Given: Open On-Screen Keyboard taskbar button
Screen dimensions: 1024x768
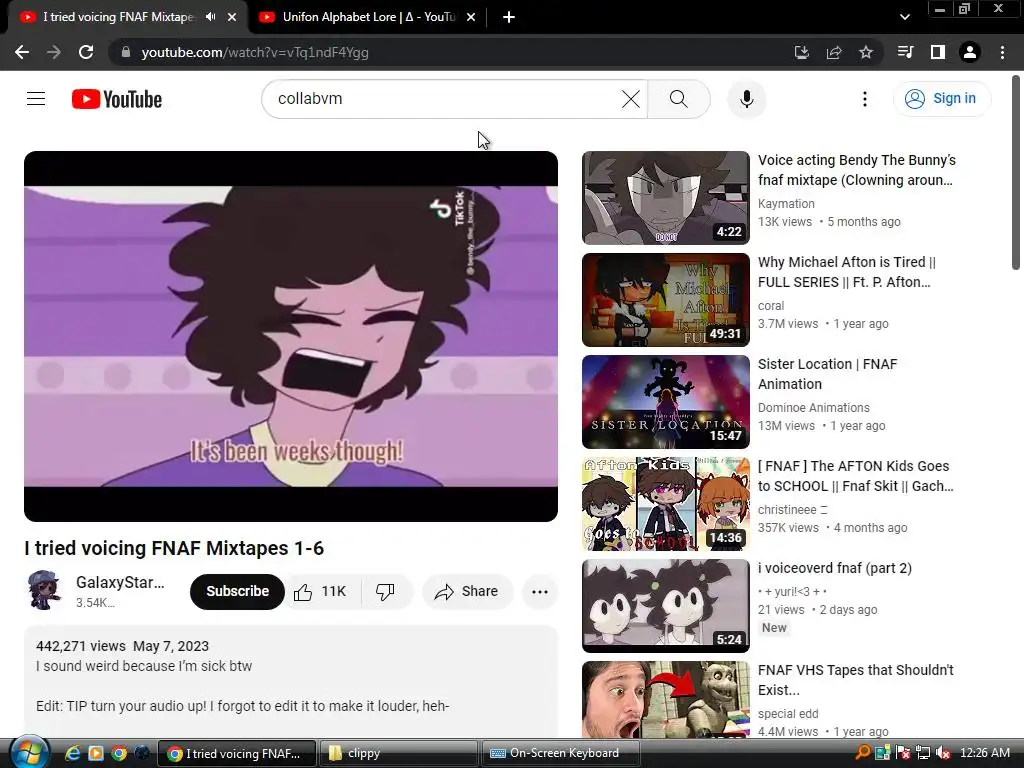Looking at the screenshot, I should click(x=560, y=754).
